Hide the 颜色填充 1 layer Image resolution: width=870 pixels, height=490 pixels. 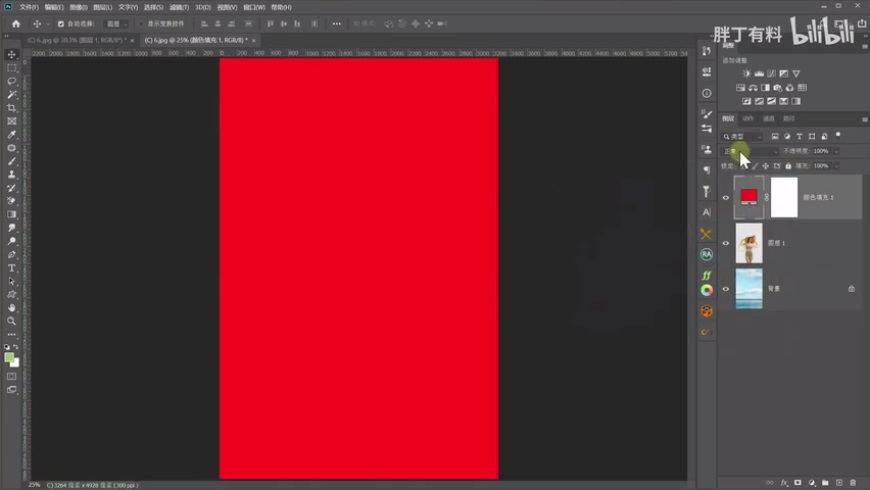[x=726, y=198]
